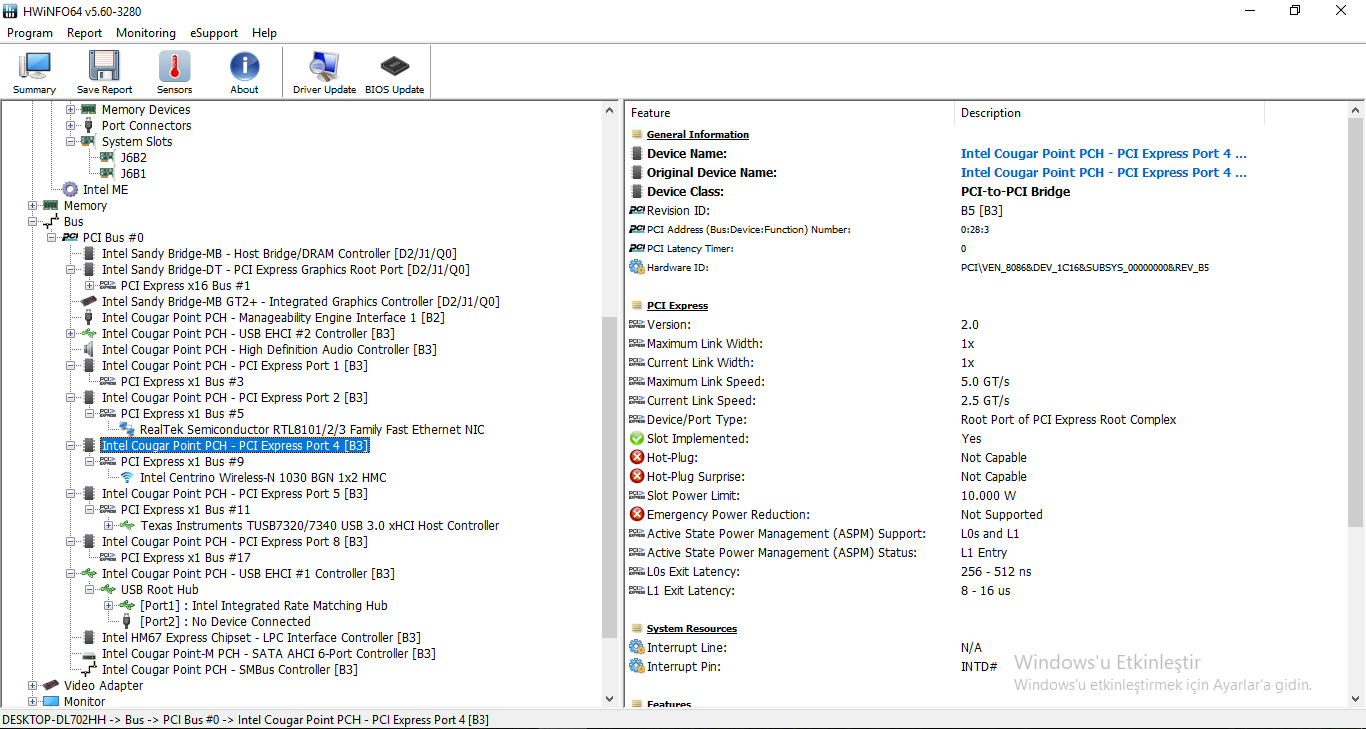The height and width of the screenshot is (729, 1366).
Task: Expand PCI Express x16 Bus #1
Action: (90, 285)
